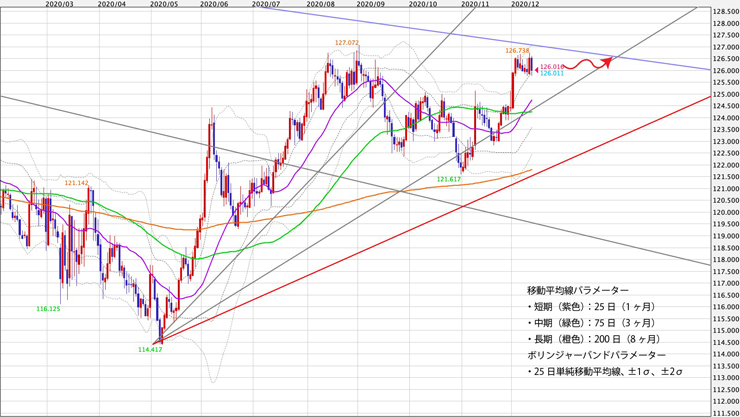Click the 123.000 price axis label
The height and width of the screenshot is (417, 740).
(727, 142)
